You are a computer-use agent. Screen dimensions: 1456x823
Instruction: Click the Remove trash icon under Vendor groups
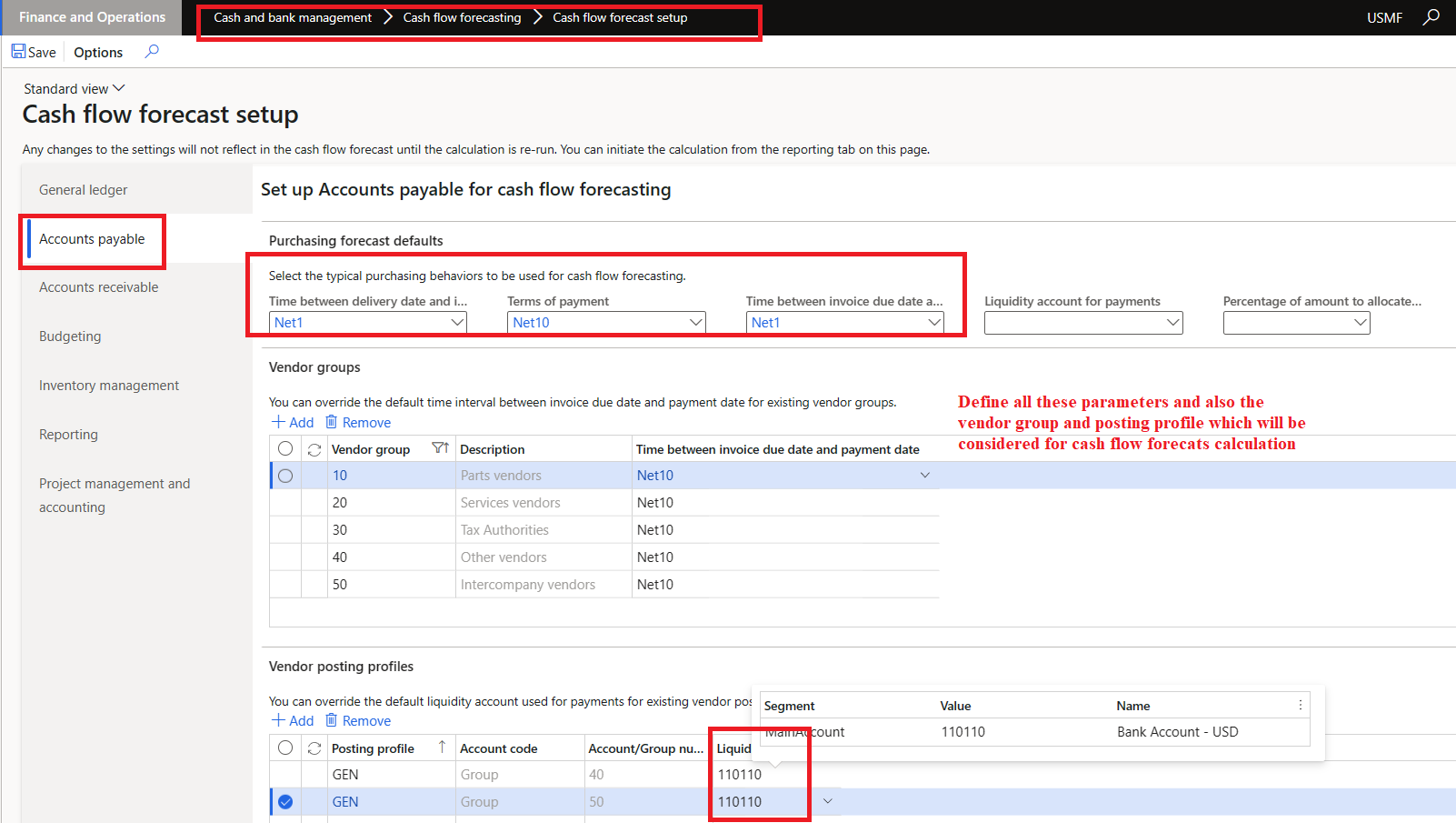[x=331, y=422]
